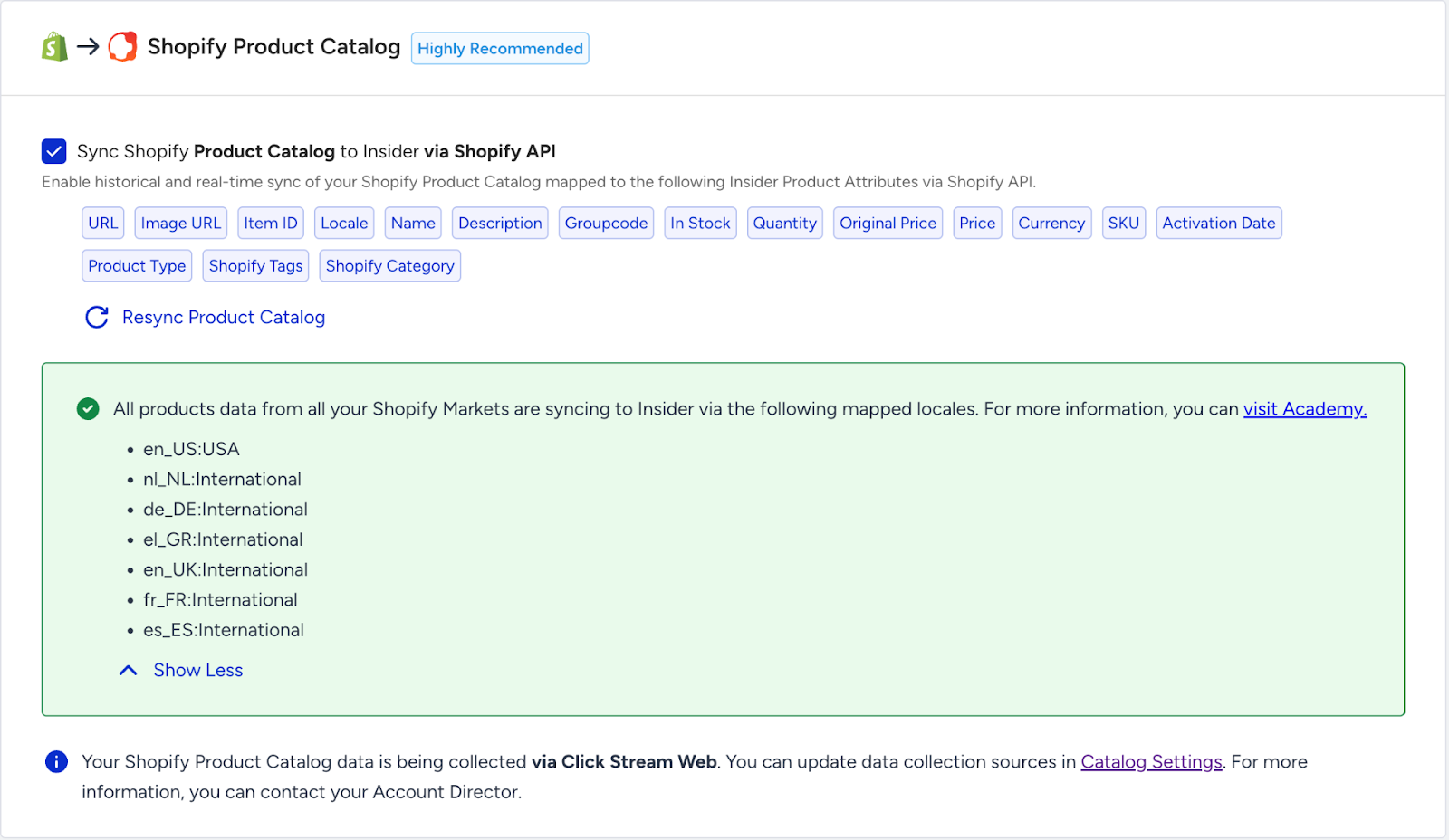
Task: Click Resync Product Catalog link
Action: [x=223, y=318]
